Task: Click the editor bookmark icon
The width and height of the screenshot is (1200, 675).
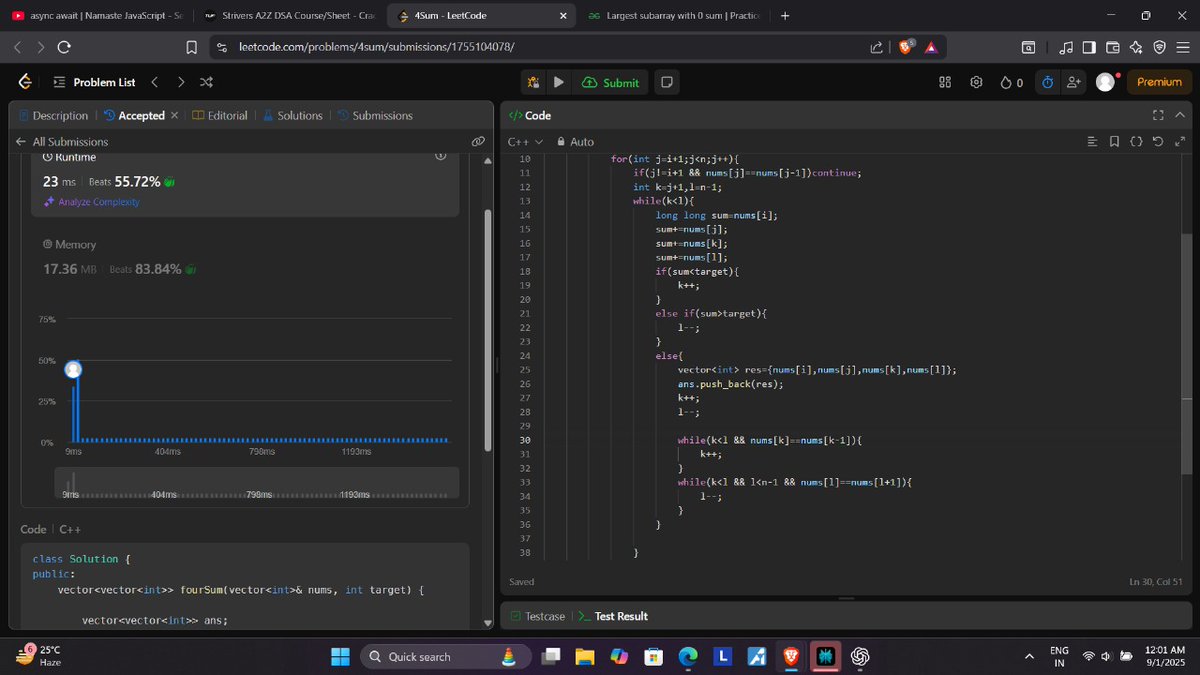Action: (1114, 142)
